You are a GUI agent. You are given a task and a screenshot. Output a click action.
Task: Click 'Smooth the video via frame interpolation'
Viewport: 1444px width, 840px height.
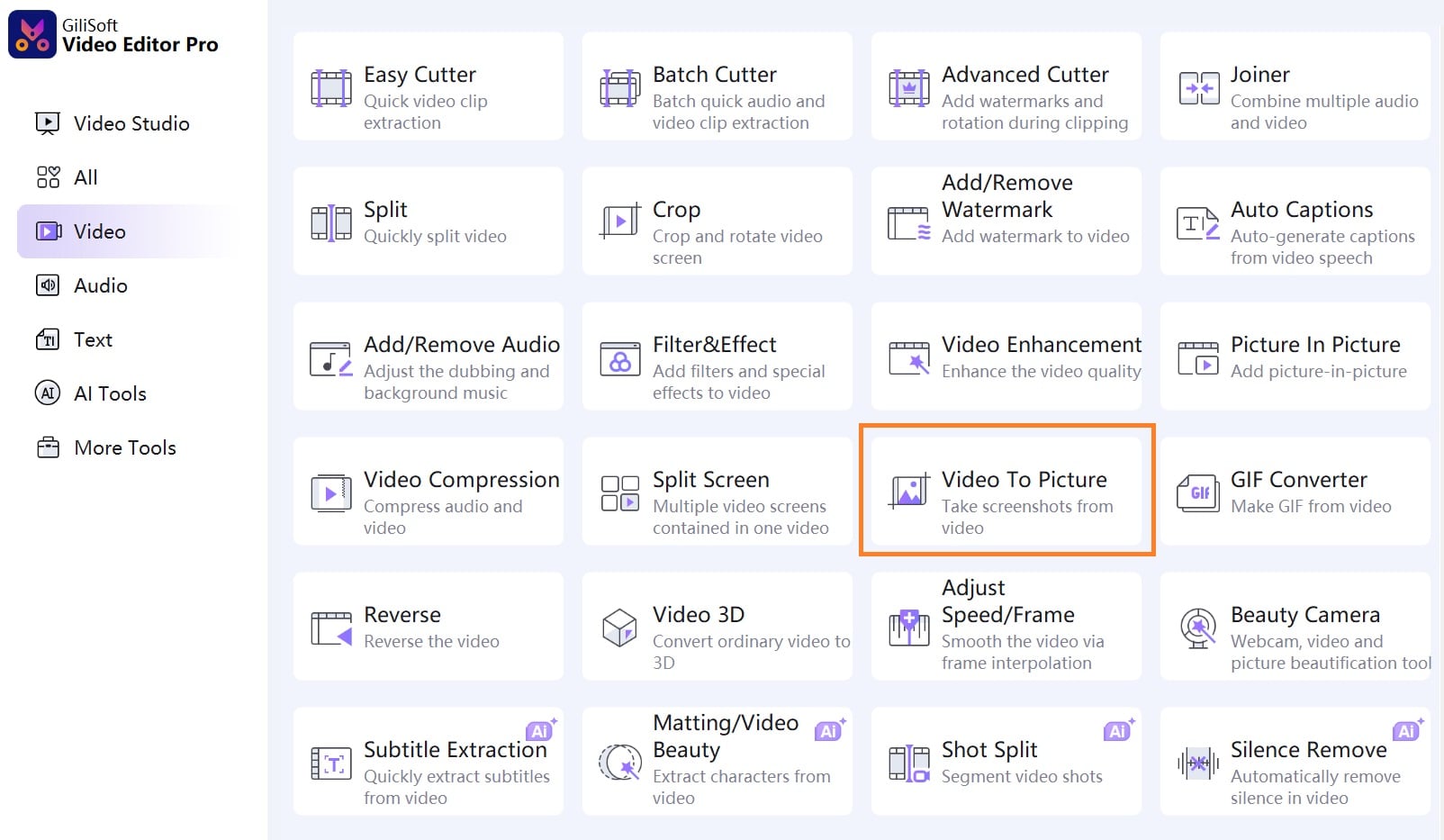point(1023,652)
